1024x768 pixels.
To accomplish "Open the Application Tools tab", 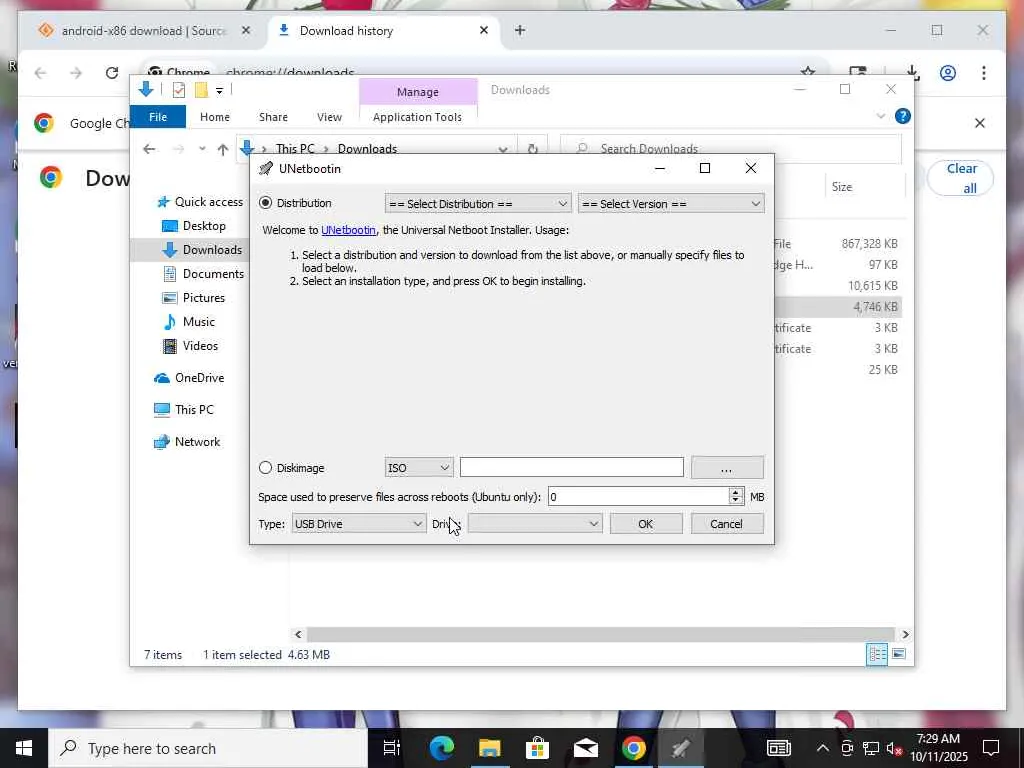I will pos(417,117).
